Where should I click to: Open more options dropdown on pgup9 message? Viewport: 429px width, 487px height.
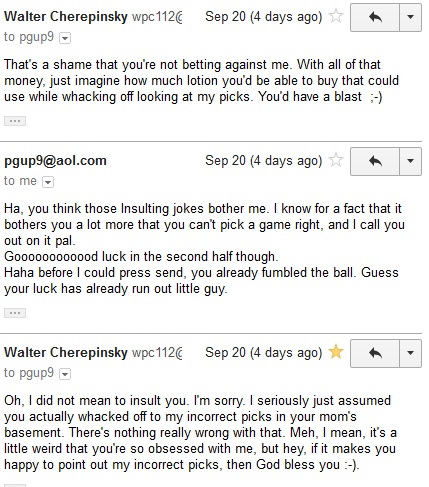[x=410, y=161]
